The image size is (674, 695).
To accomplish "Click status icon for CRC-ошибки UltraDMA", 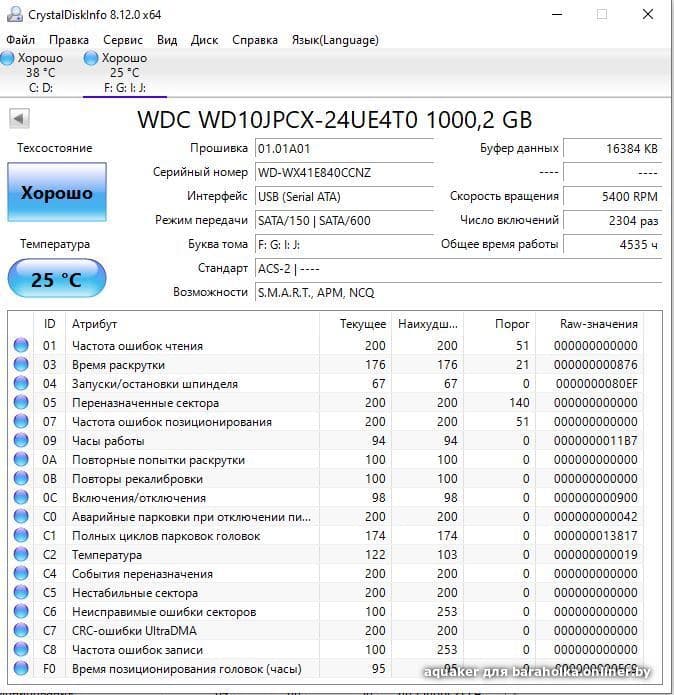I will [x=21, y=631].
